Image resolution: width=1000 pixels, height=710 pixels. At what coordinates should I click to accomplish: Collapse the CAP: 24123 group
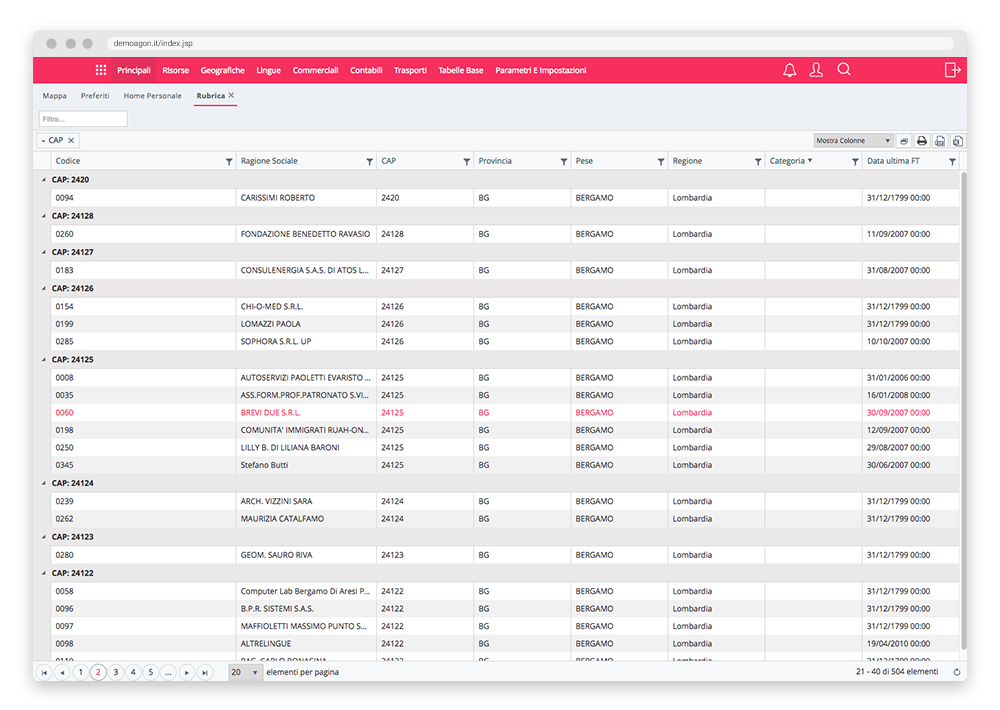coord(43,537)
